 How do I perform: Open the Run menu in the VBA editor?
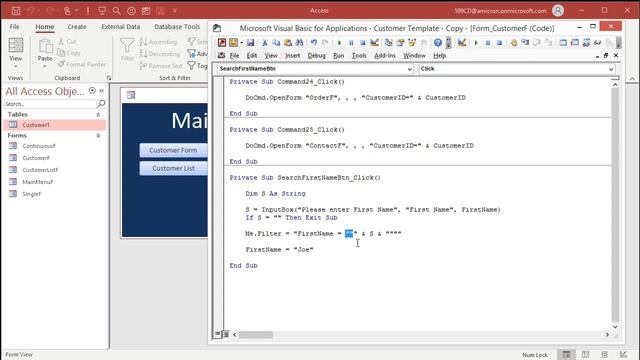click(x=338, y=56)
